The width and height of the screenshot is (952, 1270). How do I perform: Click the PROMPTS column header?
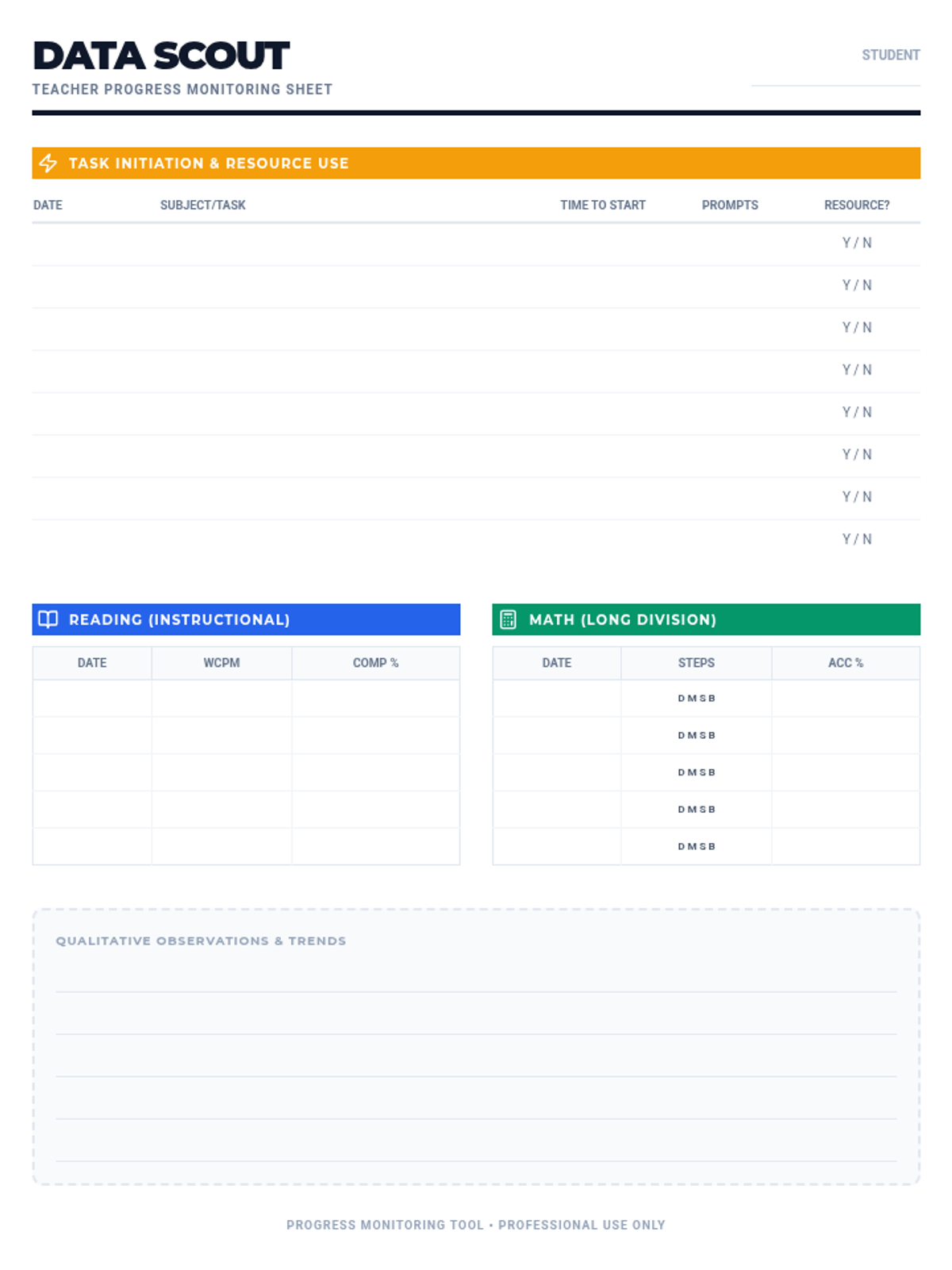[729, 205]
